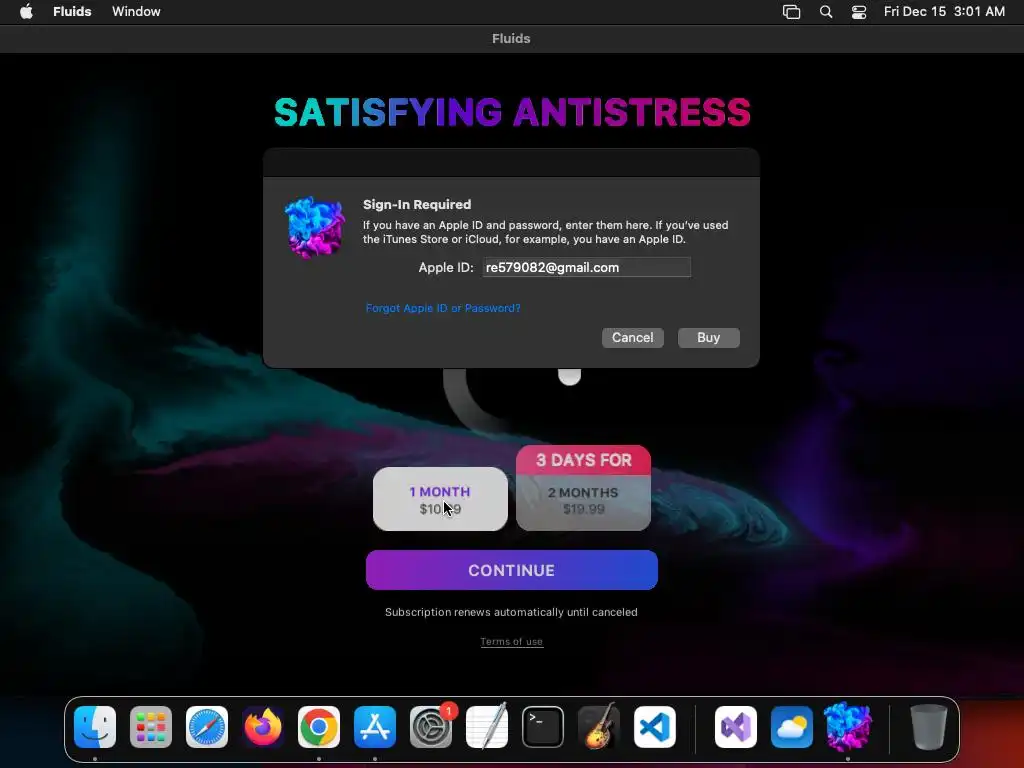Open Control Center icon
The height and width of the screenshot is (768, 1024).
859,12
